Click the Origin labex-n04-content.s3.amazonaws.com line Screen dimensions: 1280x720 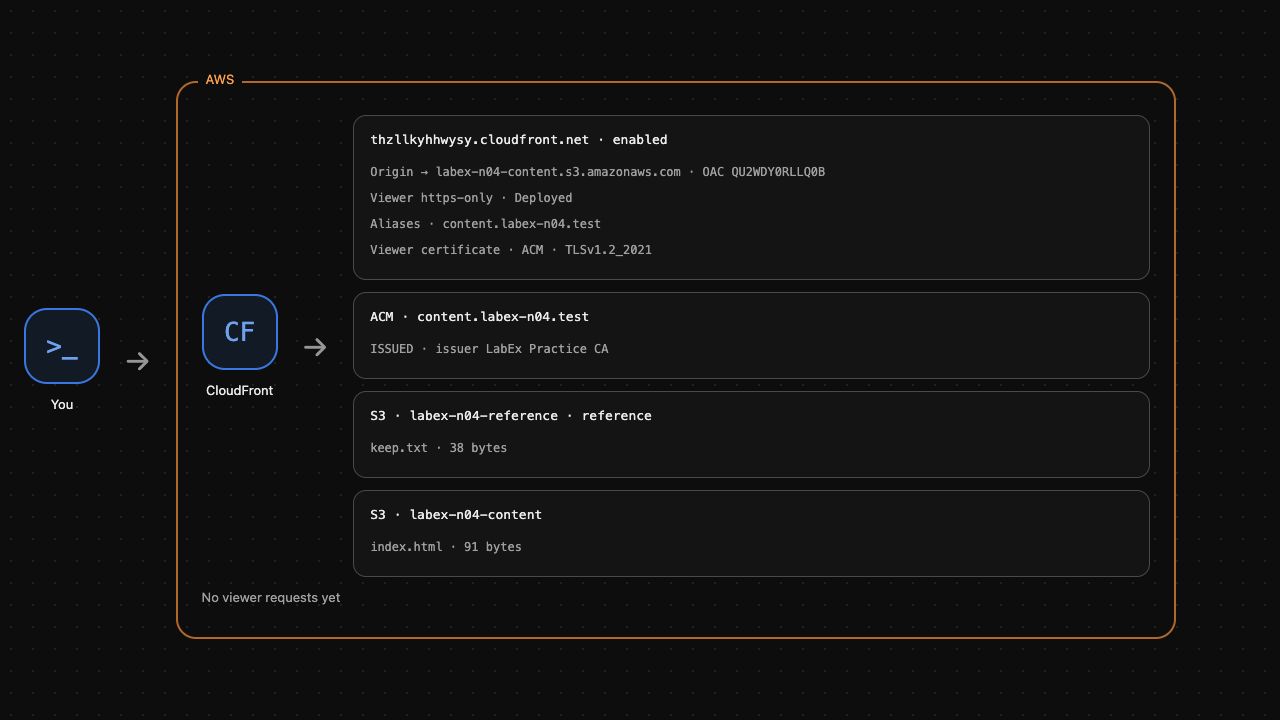598,172
